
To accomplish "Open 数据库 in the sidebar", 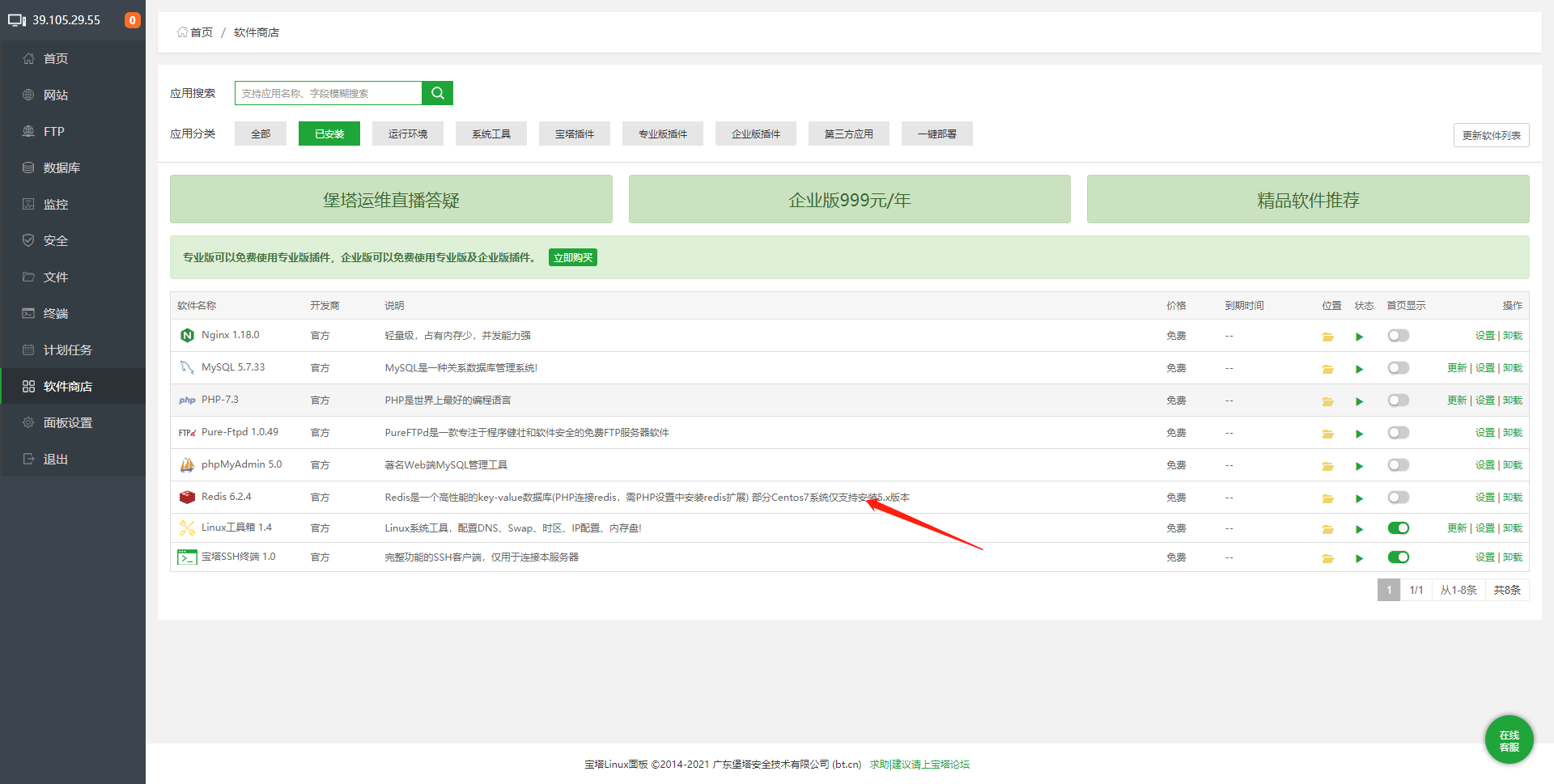I will 73,167.
